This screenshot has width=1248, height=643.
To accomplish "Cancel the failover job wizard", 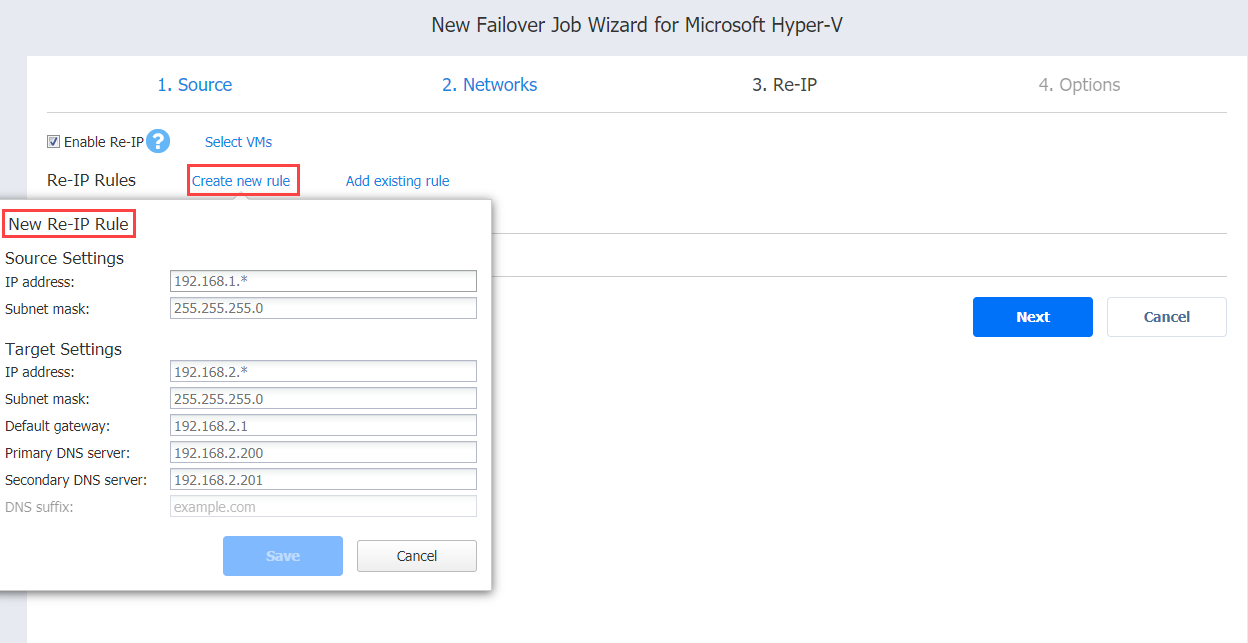I will pos(1167,317).
